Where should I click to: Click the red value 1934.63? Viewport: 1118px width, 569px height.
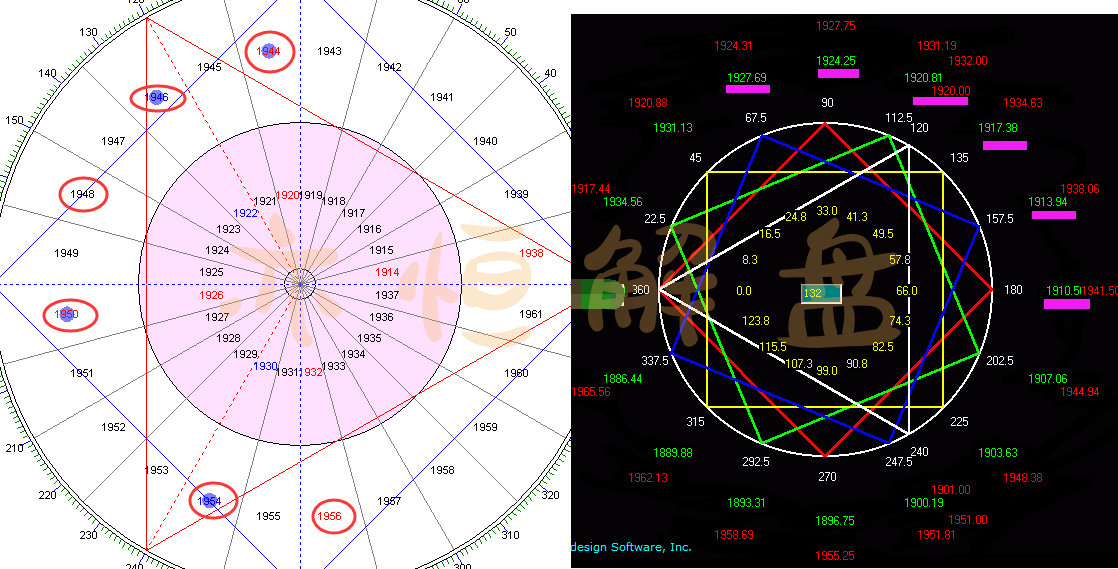[x=1022, y=103]
